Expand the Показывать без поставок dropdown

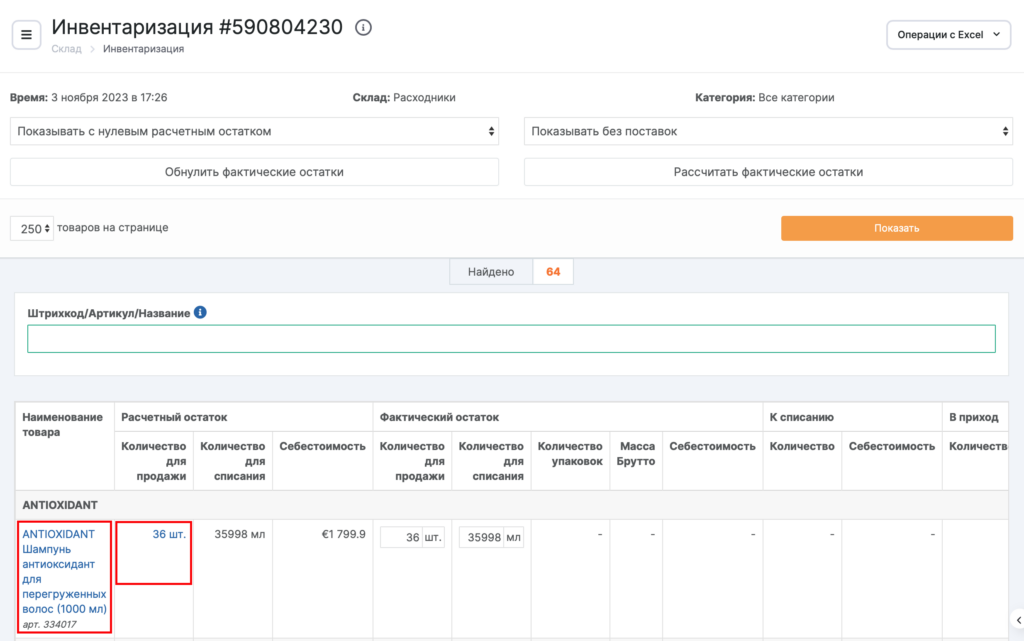coord(768,131)
